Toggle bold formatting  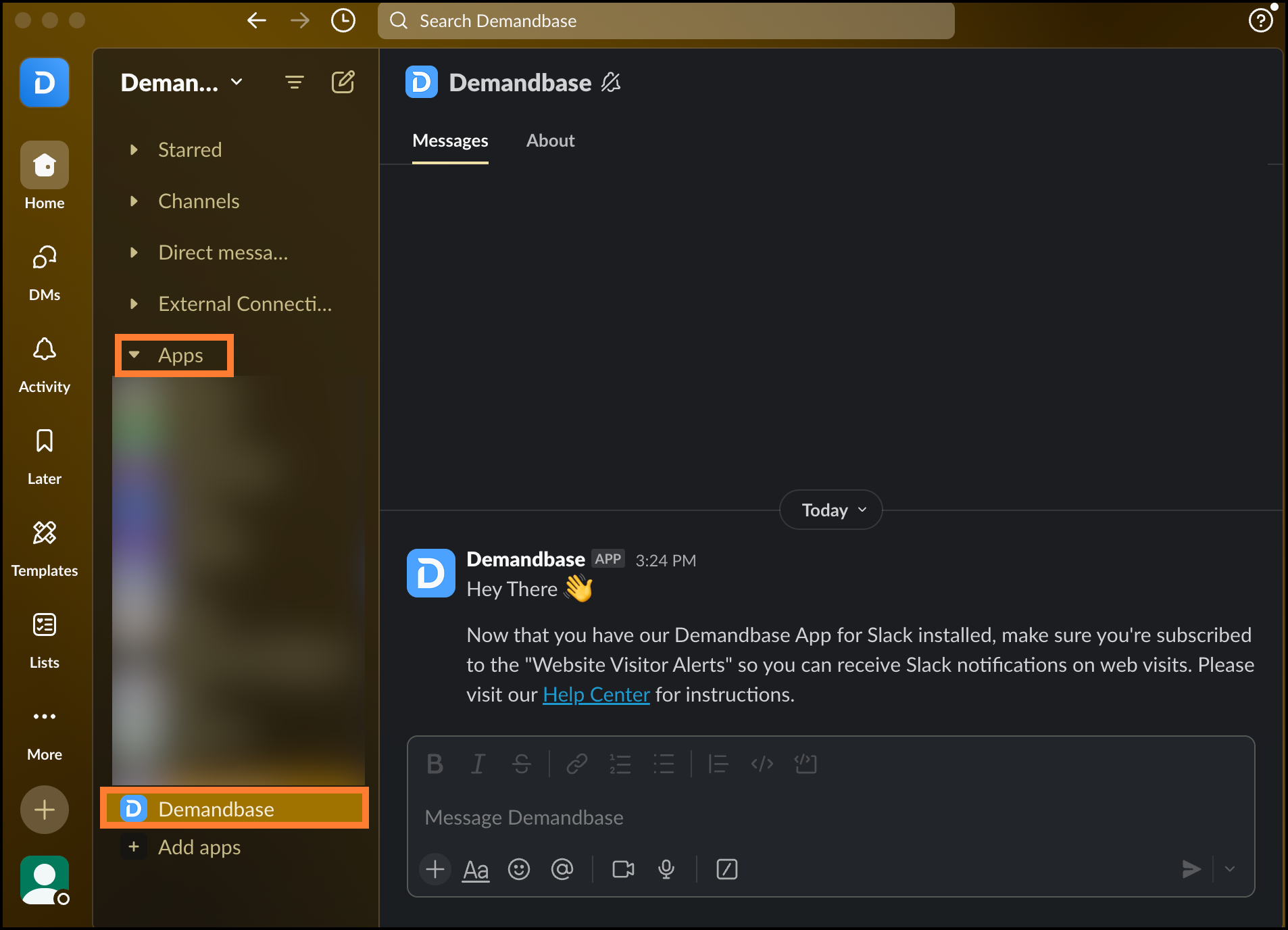point(435,764)
